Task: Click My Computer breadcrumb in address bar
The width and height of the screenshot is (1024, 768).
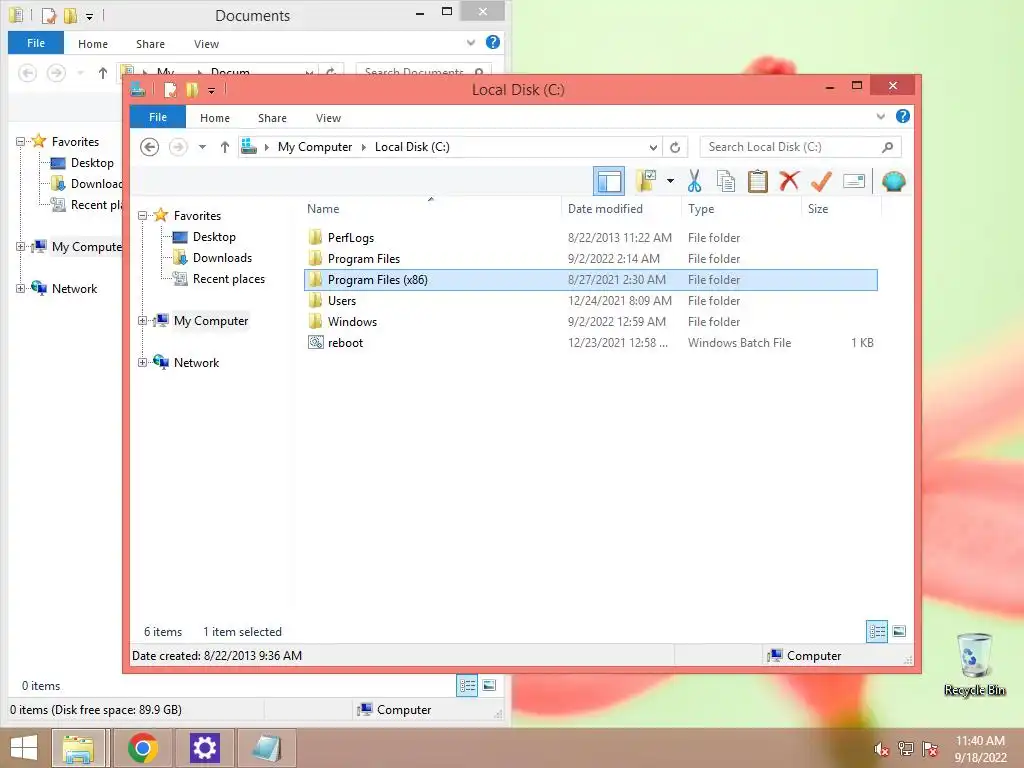Action: [315, 147]
